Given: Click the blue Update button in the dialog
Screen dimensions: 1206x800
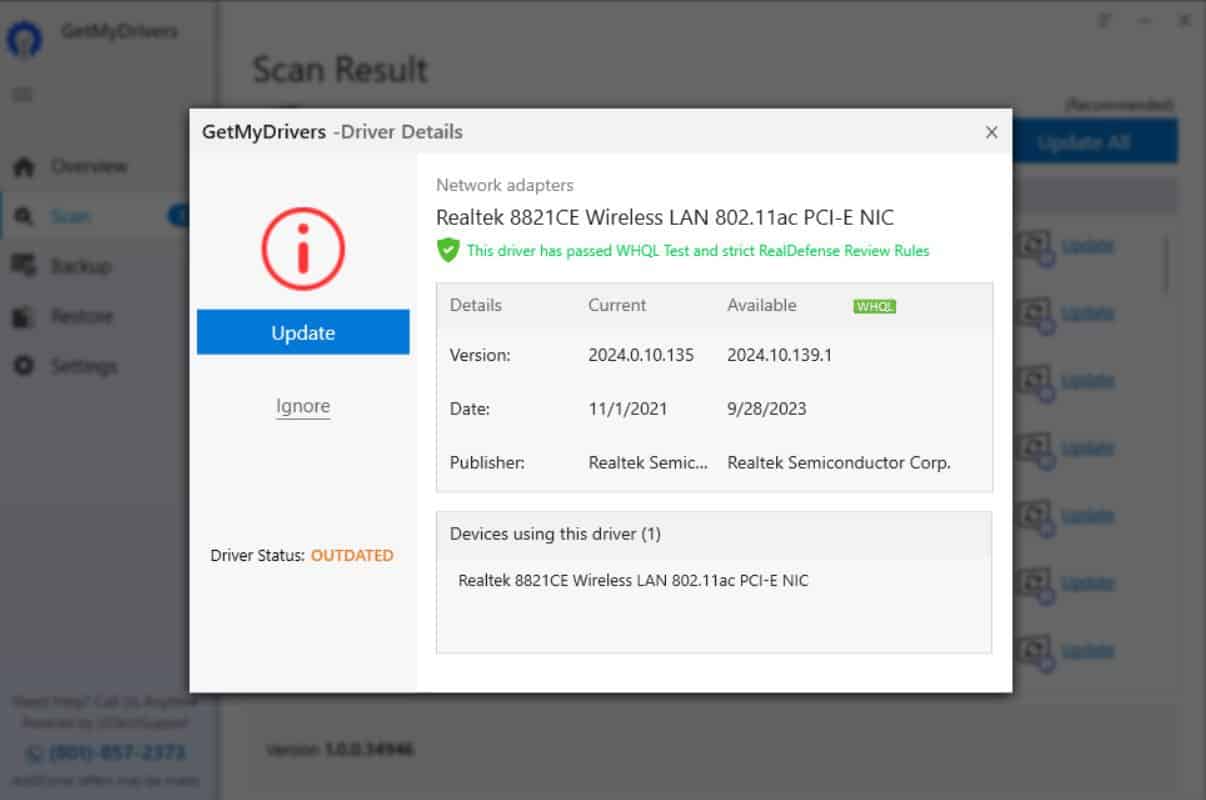Looking at the screenshot, I should coord(303,332).
